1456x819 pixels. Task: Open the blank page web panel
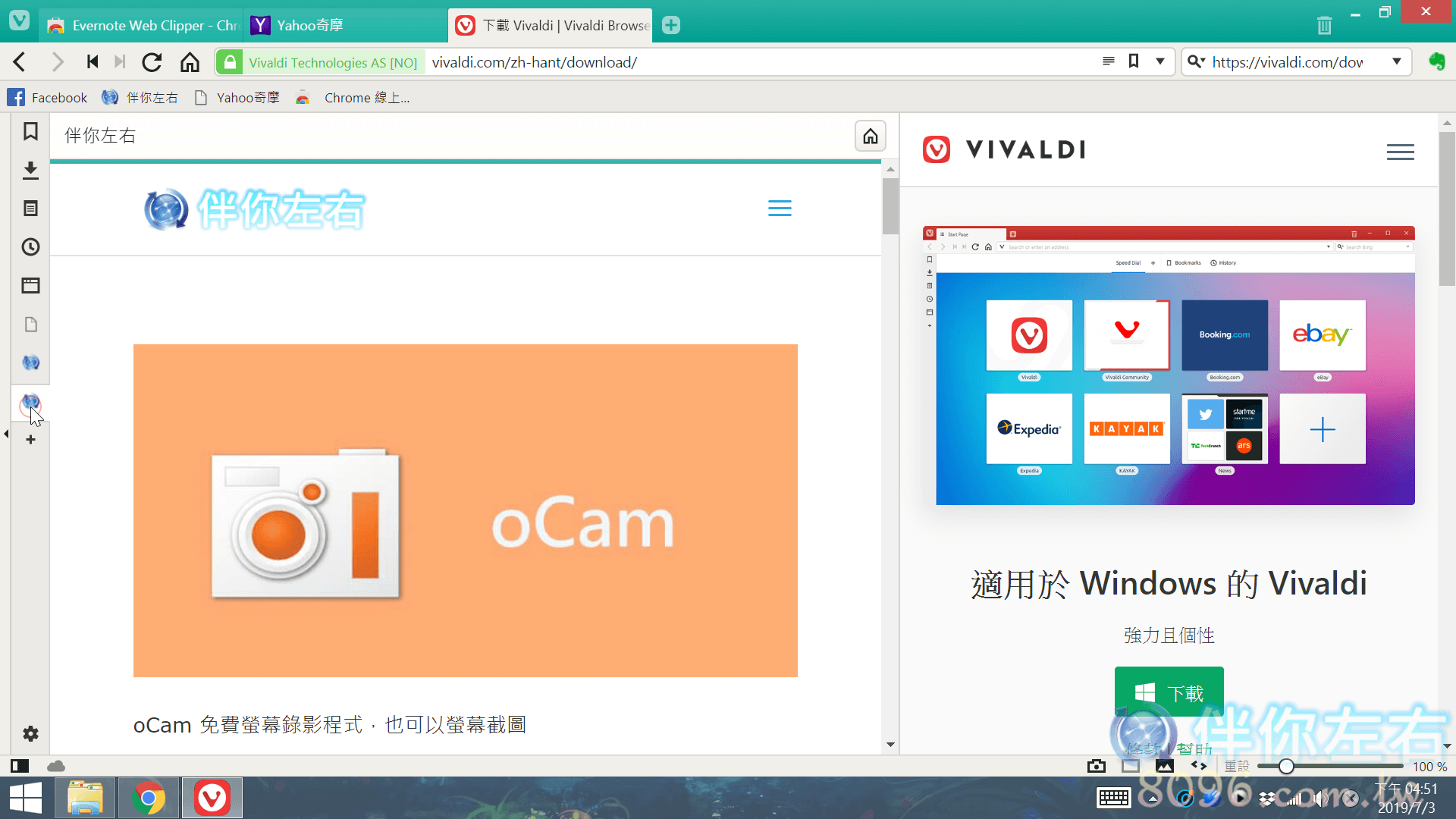[30, 325]
